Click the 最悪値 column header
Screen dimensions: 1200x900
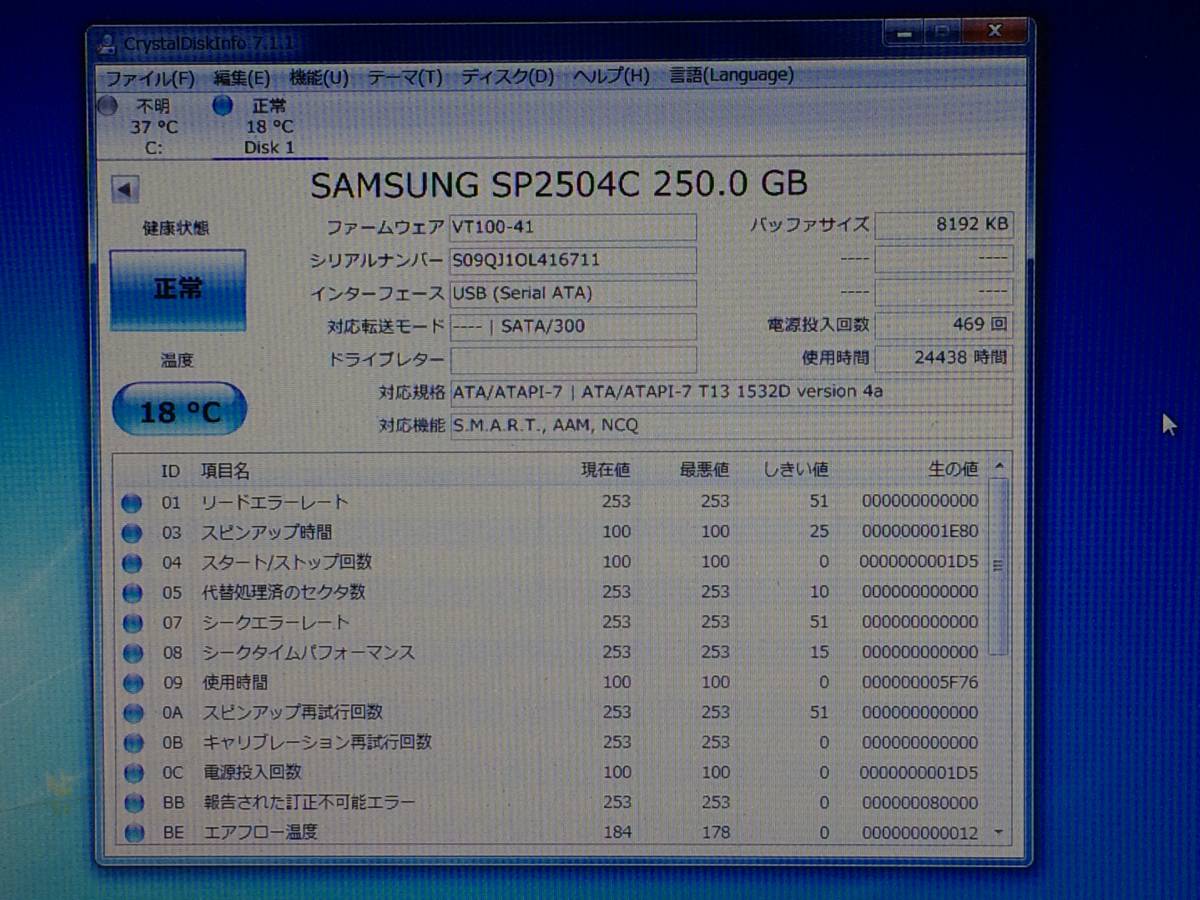(704, 470)
